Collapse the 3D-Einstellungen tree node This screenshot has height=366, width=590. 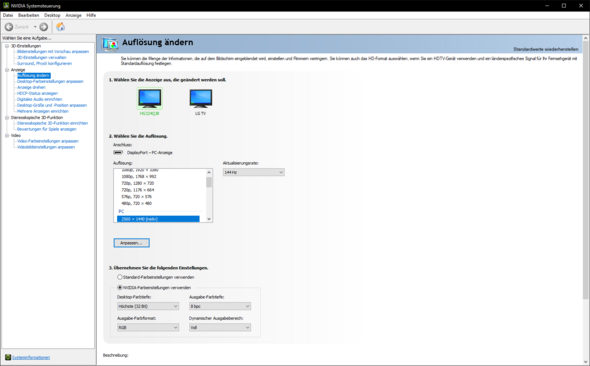tap(7, 46)
